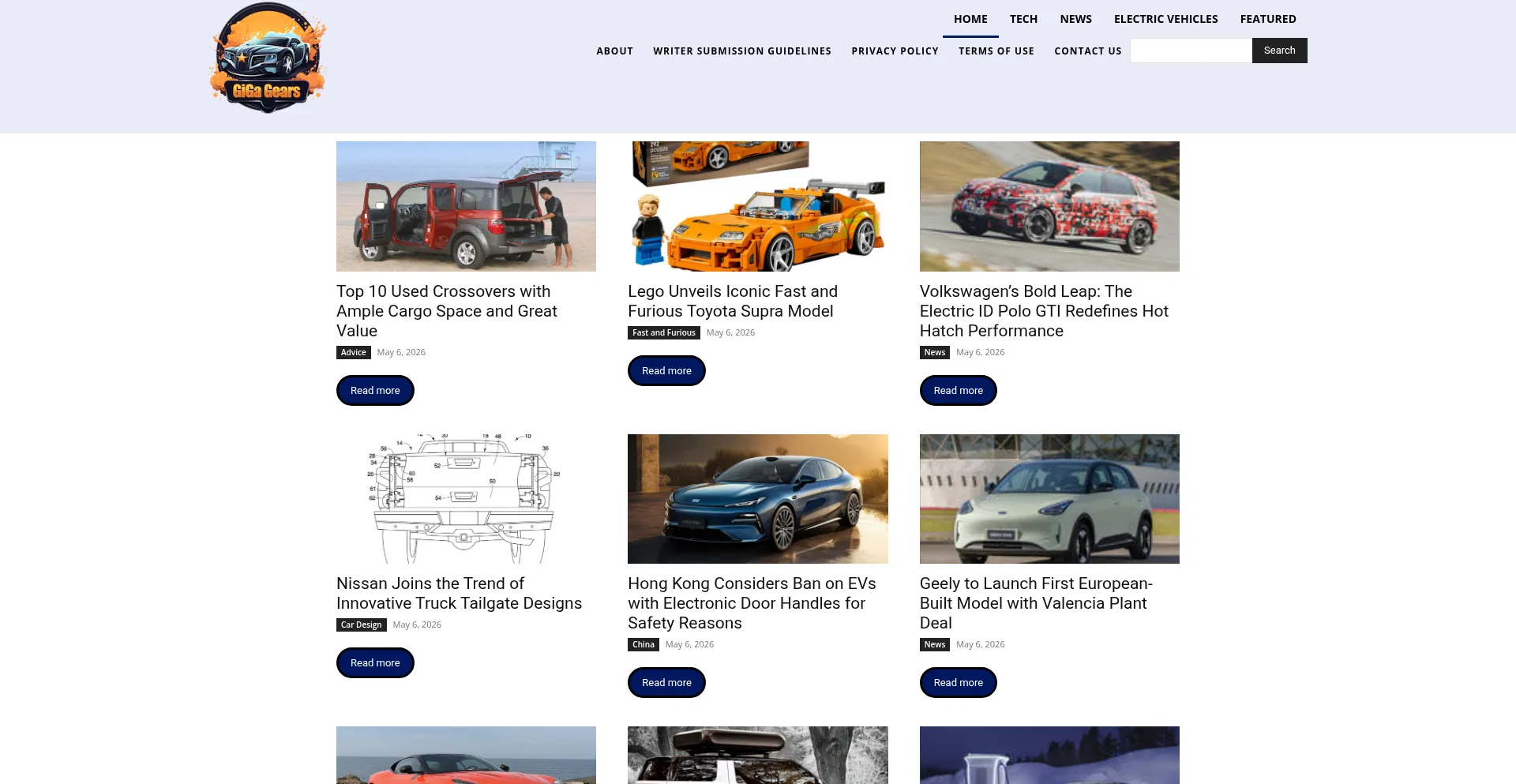
Task: Open 'Geely to Launch First European-Built' headline
Action: tap(1036, 603)
